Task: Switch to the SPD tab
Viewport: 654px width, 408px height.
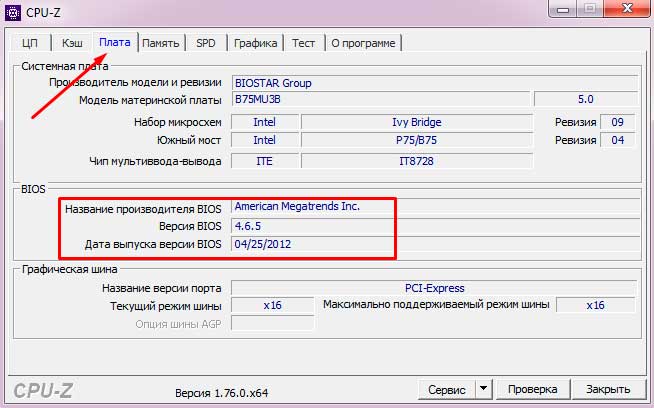Action: click(x=206, y=43)
